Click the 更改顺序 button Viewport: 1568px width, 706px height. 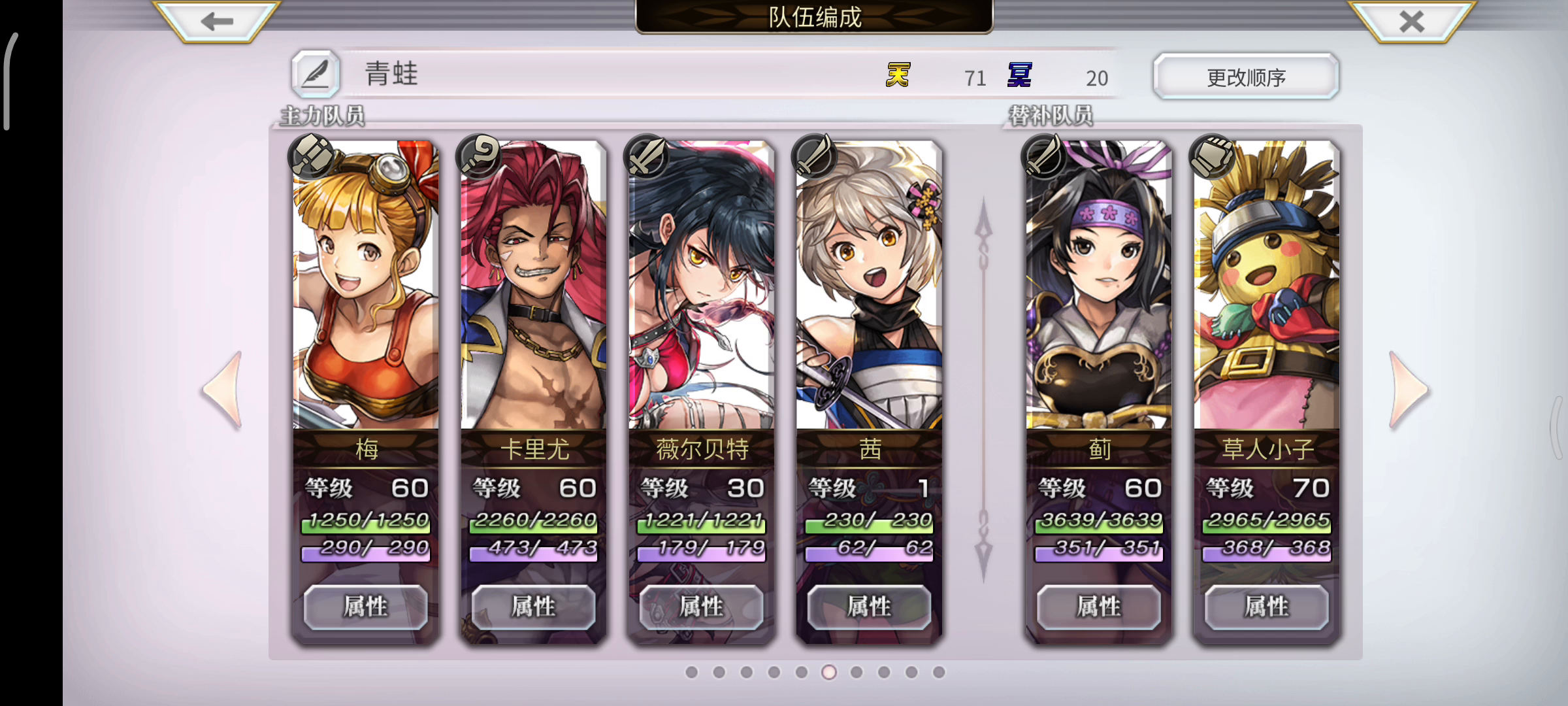tap(1246, 77)
